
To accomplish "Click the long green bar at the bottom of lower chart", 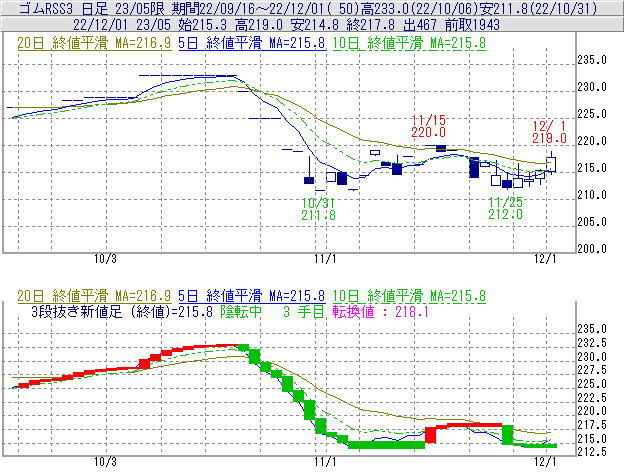I will coord(386,445).
